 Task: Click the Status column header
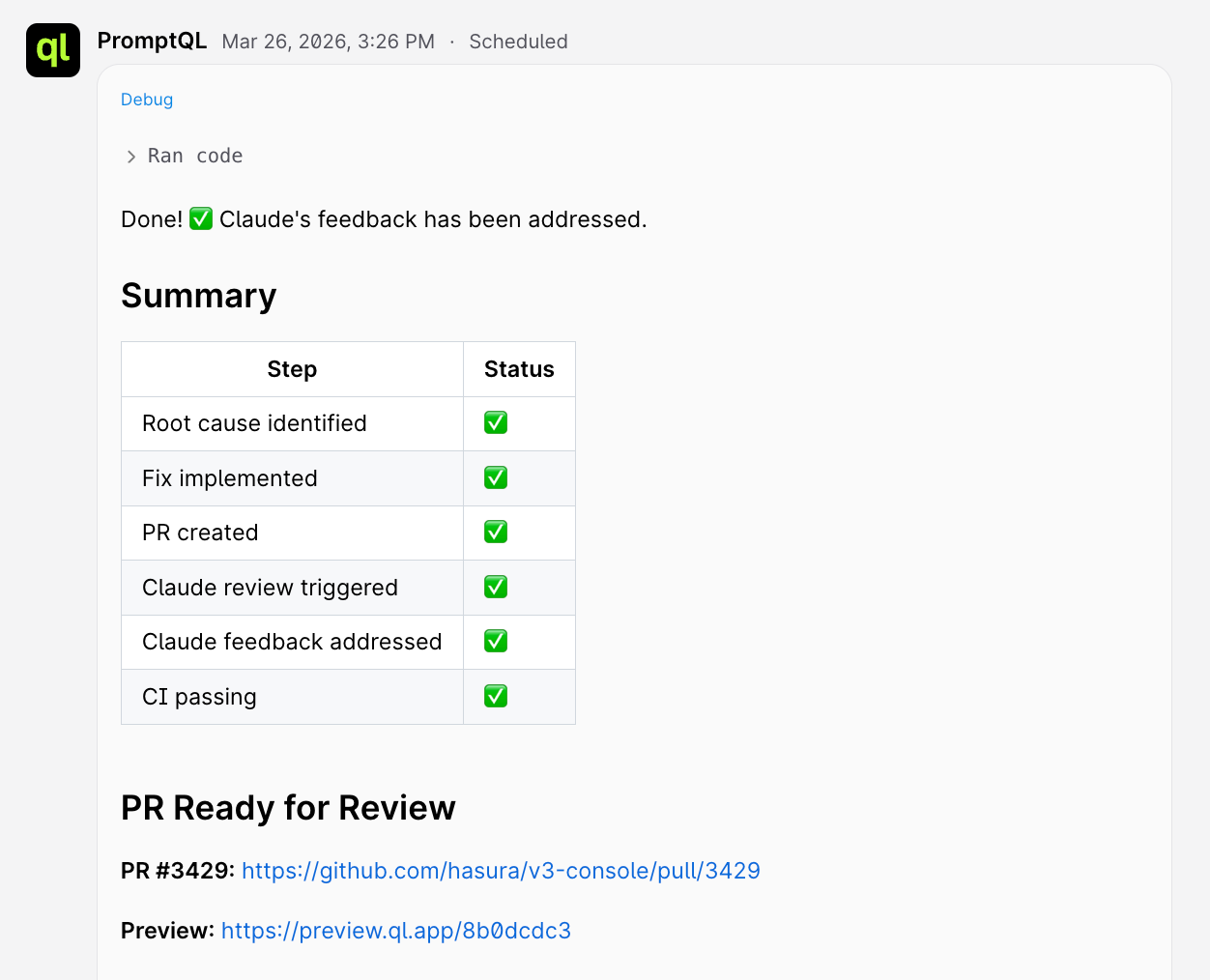coord(519,369)
